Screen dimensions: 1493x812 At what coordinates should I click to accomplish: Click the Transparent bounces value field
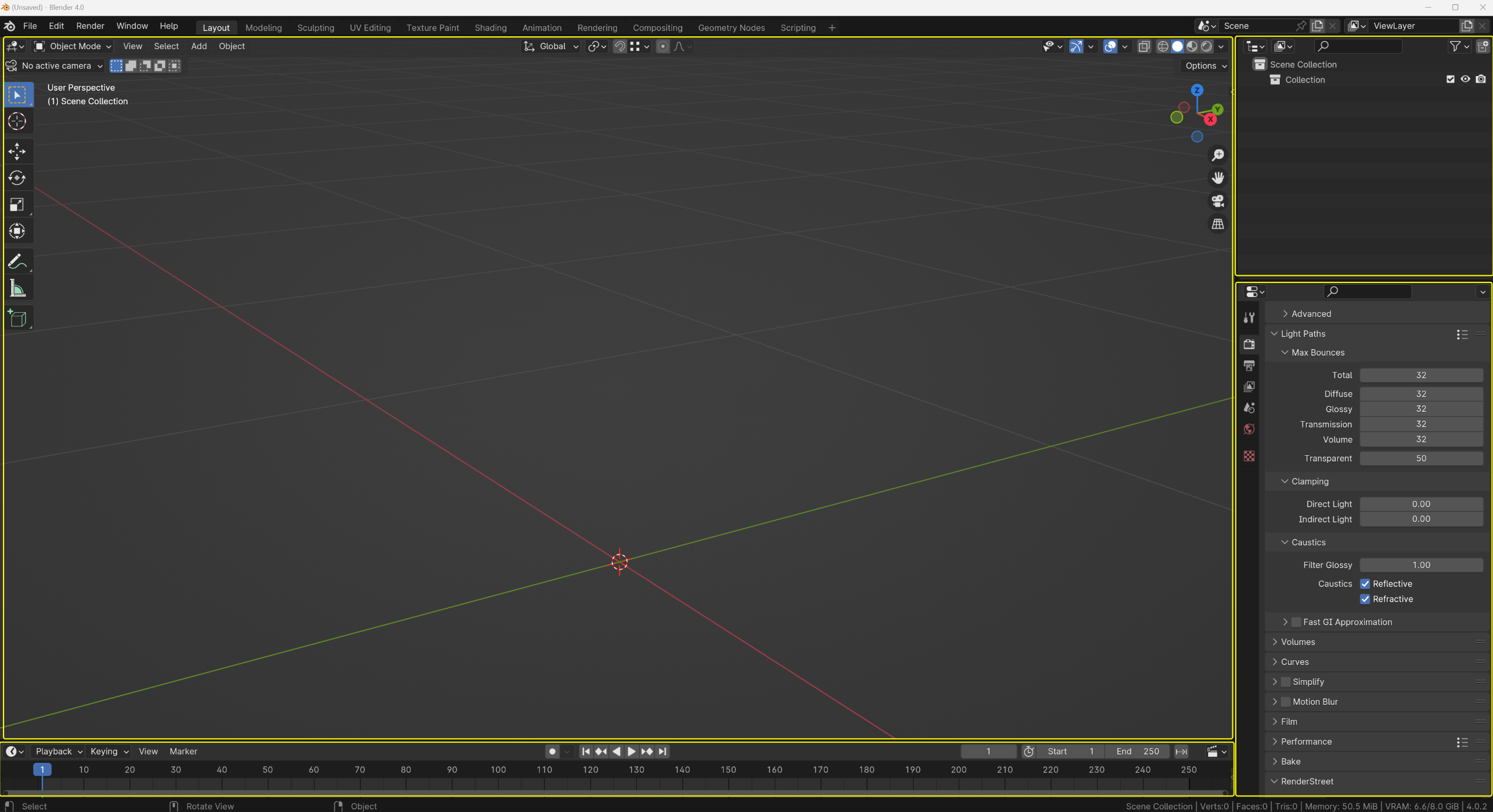(x=1421, y=459)
